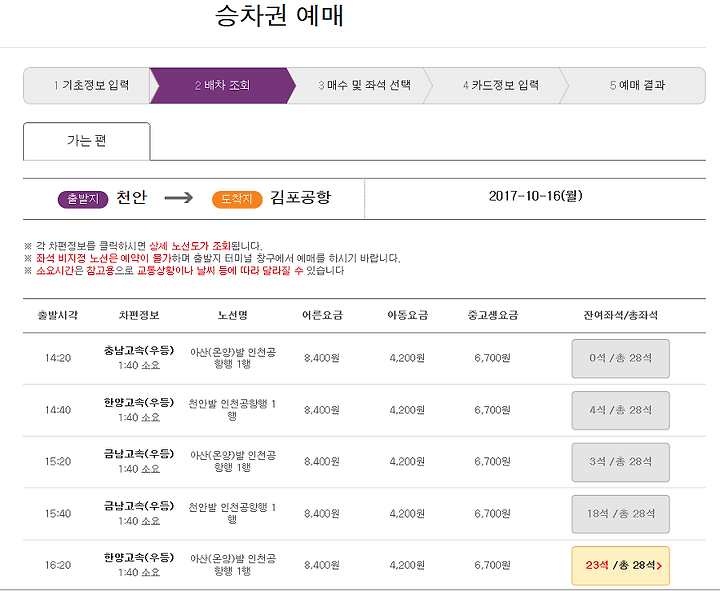Click the 중고생요금 column header
The width and height of the screenshot is (720, 591).
tap(493, 315)
